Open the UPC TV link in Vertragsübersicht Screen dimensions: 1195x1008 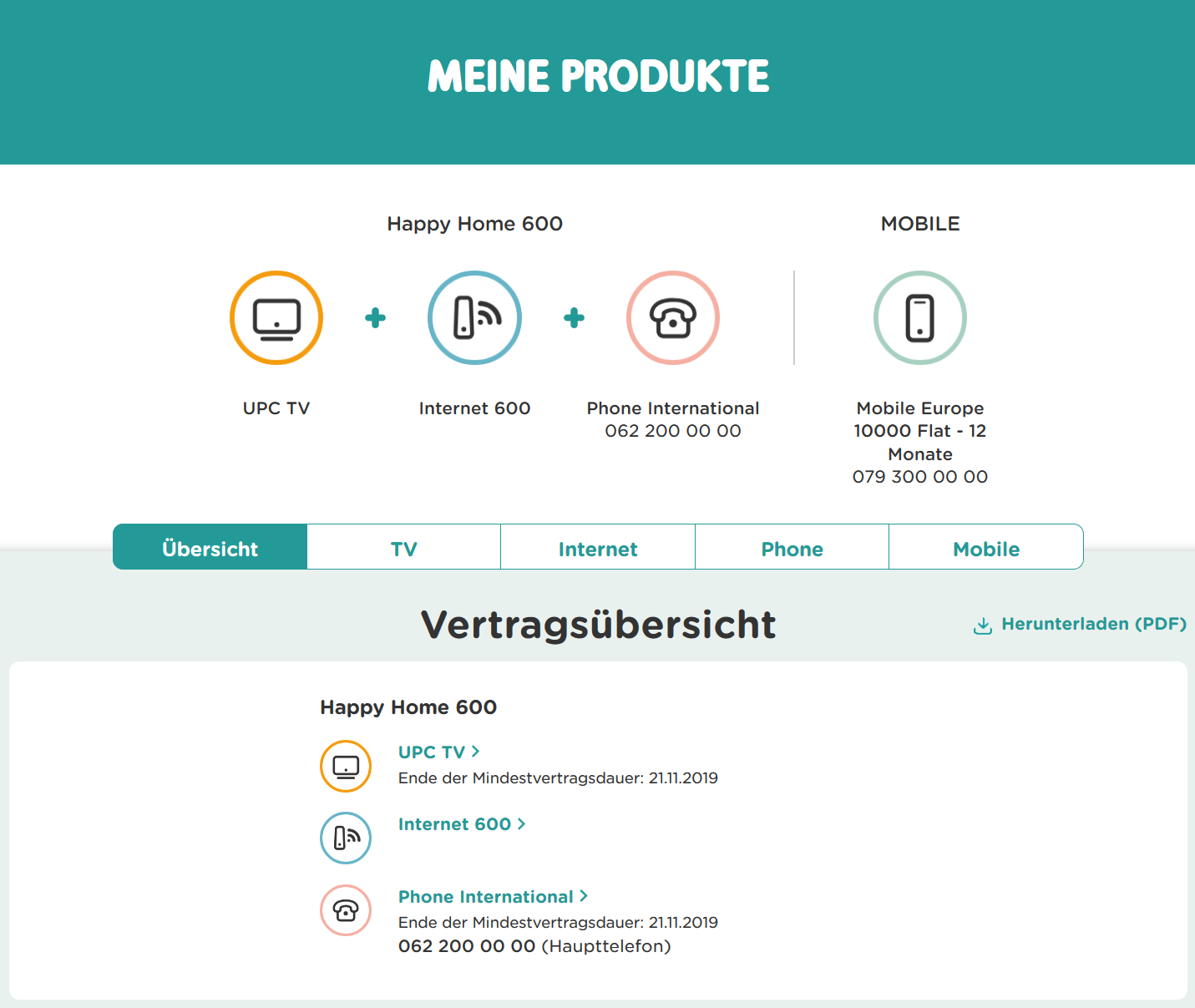pyautogui.click(x=432, y=752)
